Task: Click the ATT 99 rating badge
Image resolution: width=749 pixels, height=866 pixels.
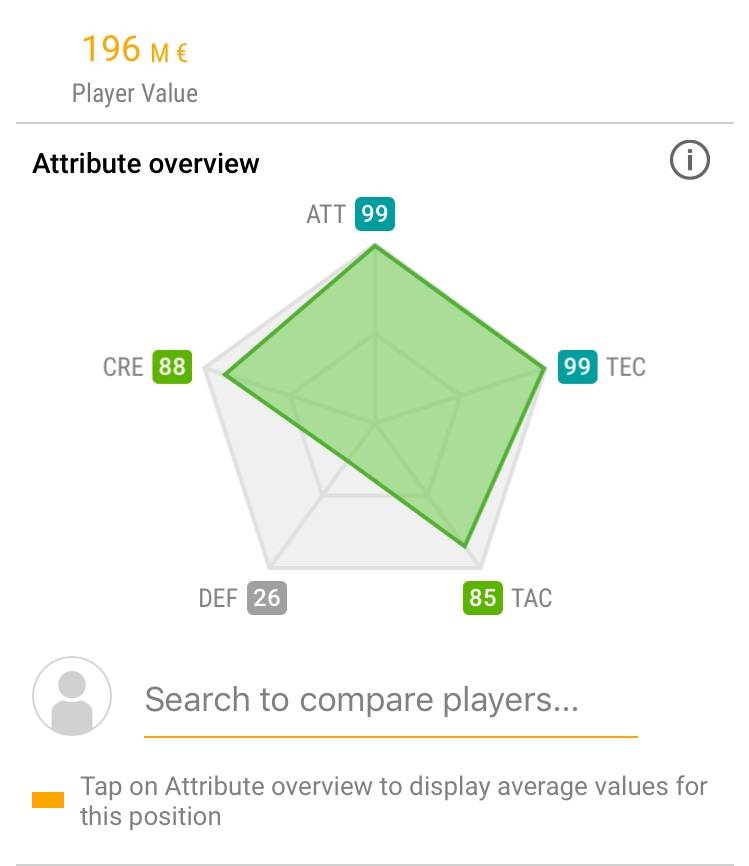Action: 374,214
